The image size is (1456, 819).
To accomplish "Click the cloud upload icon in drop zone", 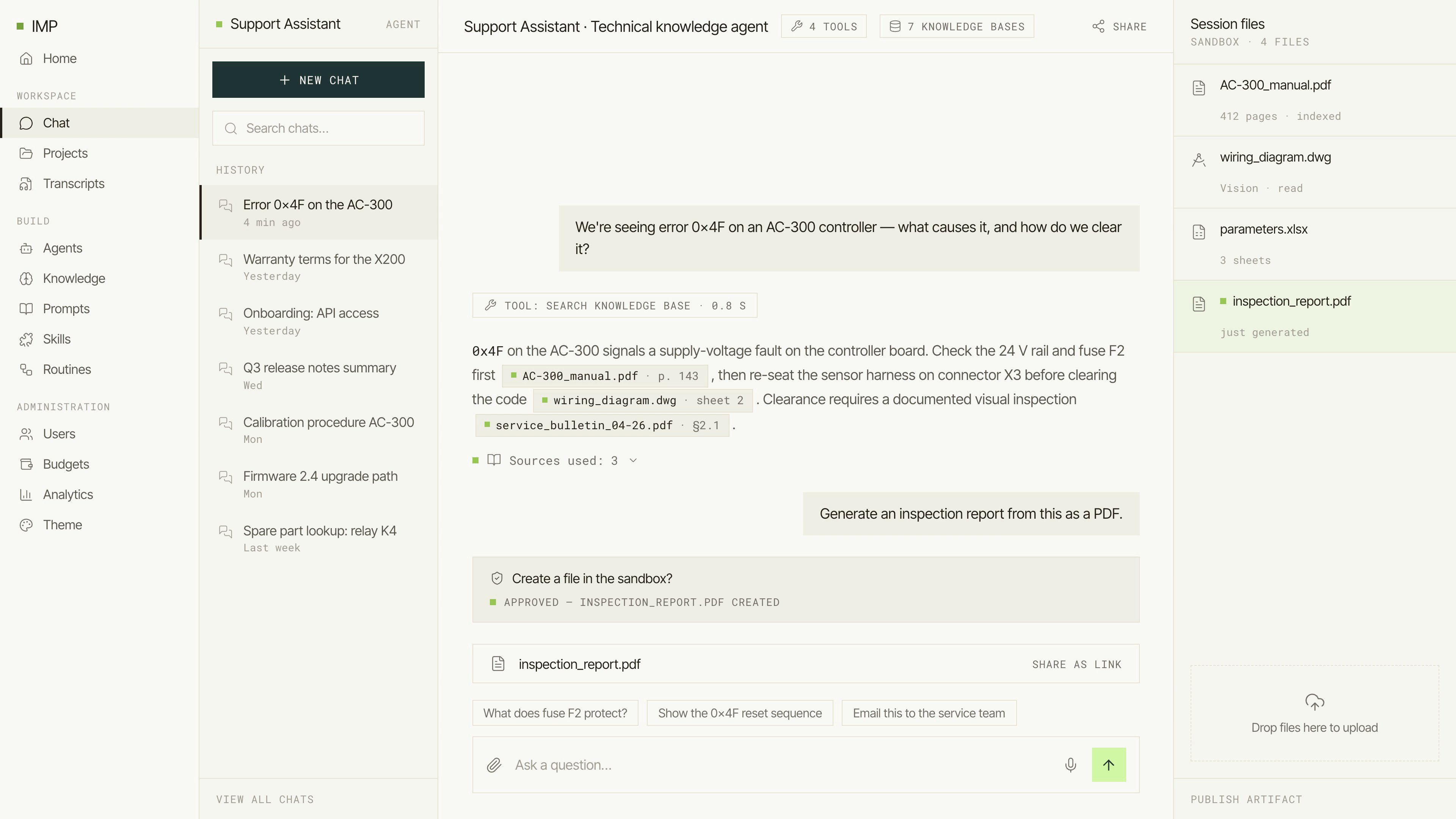I will (1315, 702).
